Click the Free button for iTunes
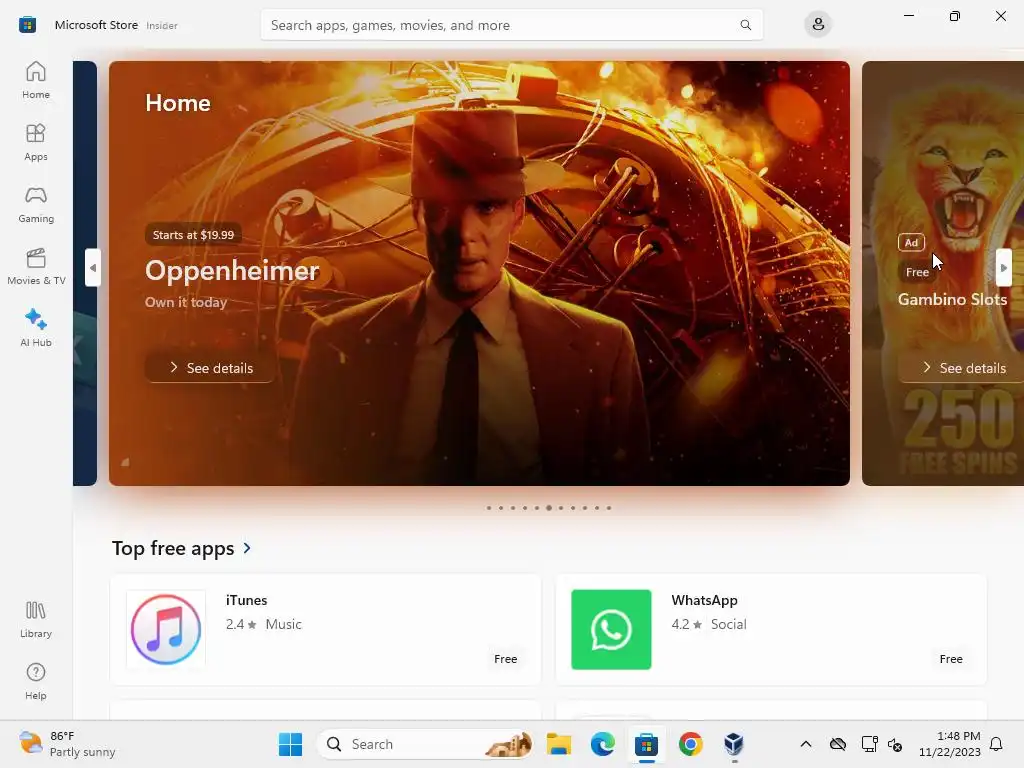The width and height of the screenshot is (1024, 768). click(505, 659)
